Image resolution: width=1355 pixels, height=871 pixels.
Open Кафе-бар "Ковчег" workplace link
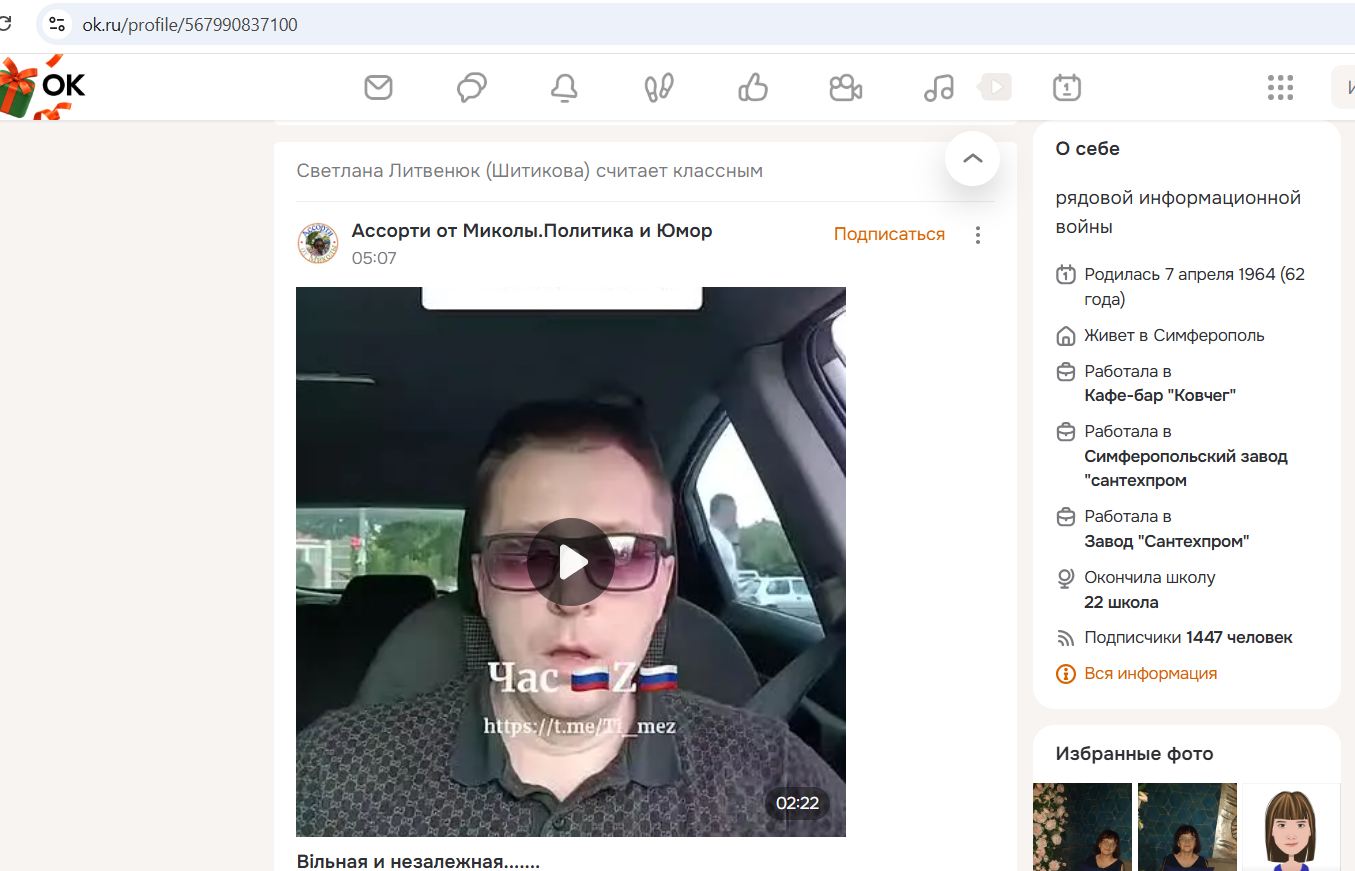click(x=1160, y=395)
